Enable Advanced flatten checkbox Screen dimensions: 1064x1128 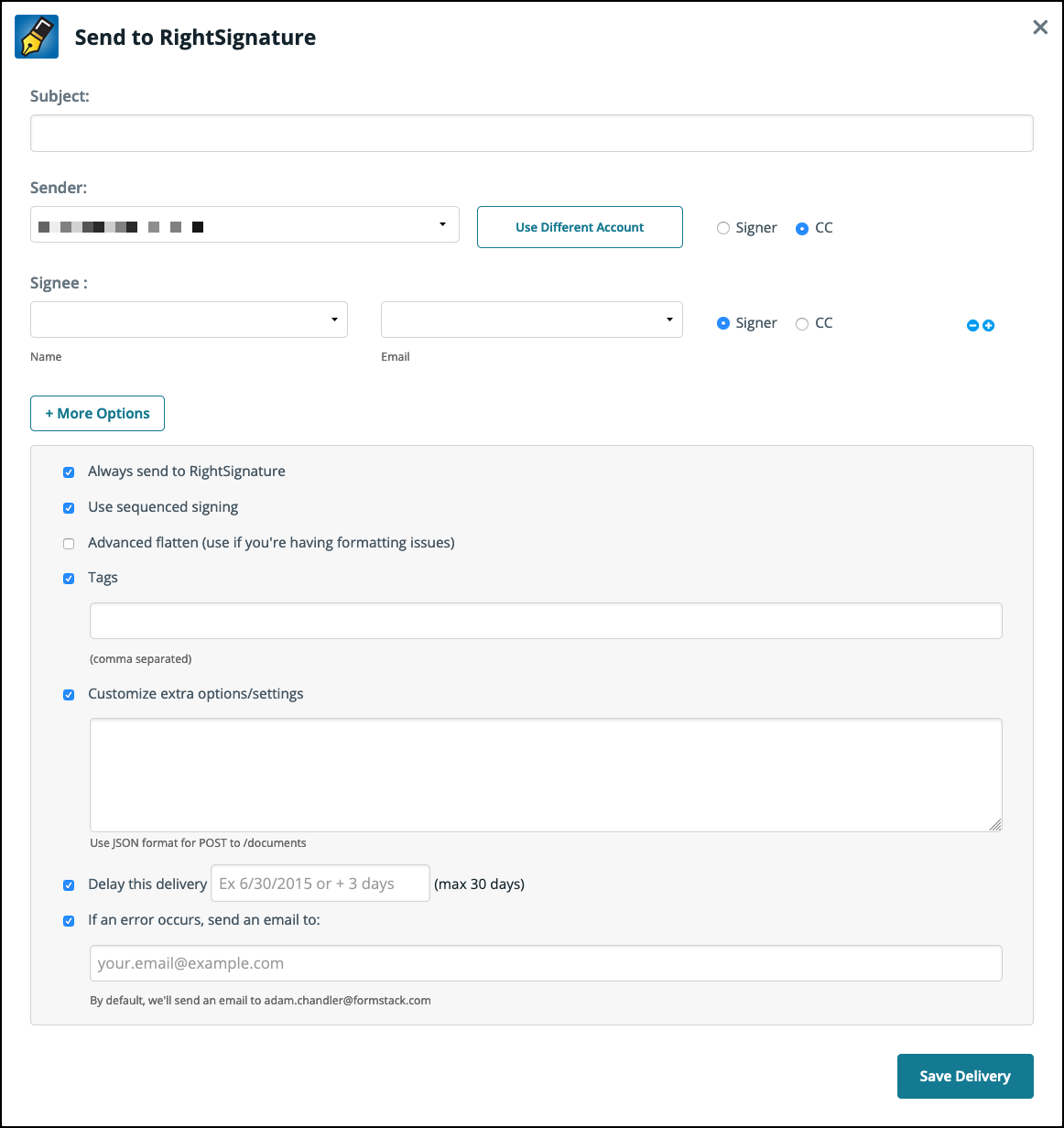tap(69, 544)
